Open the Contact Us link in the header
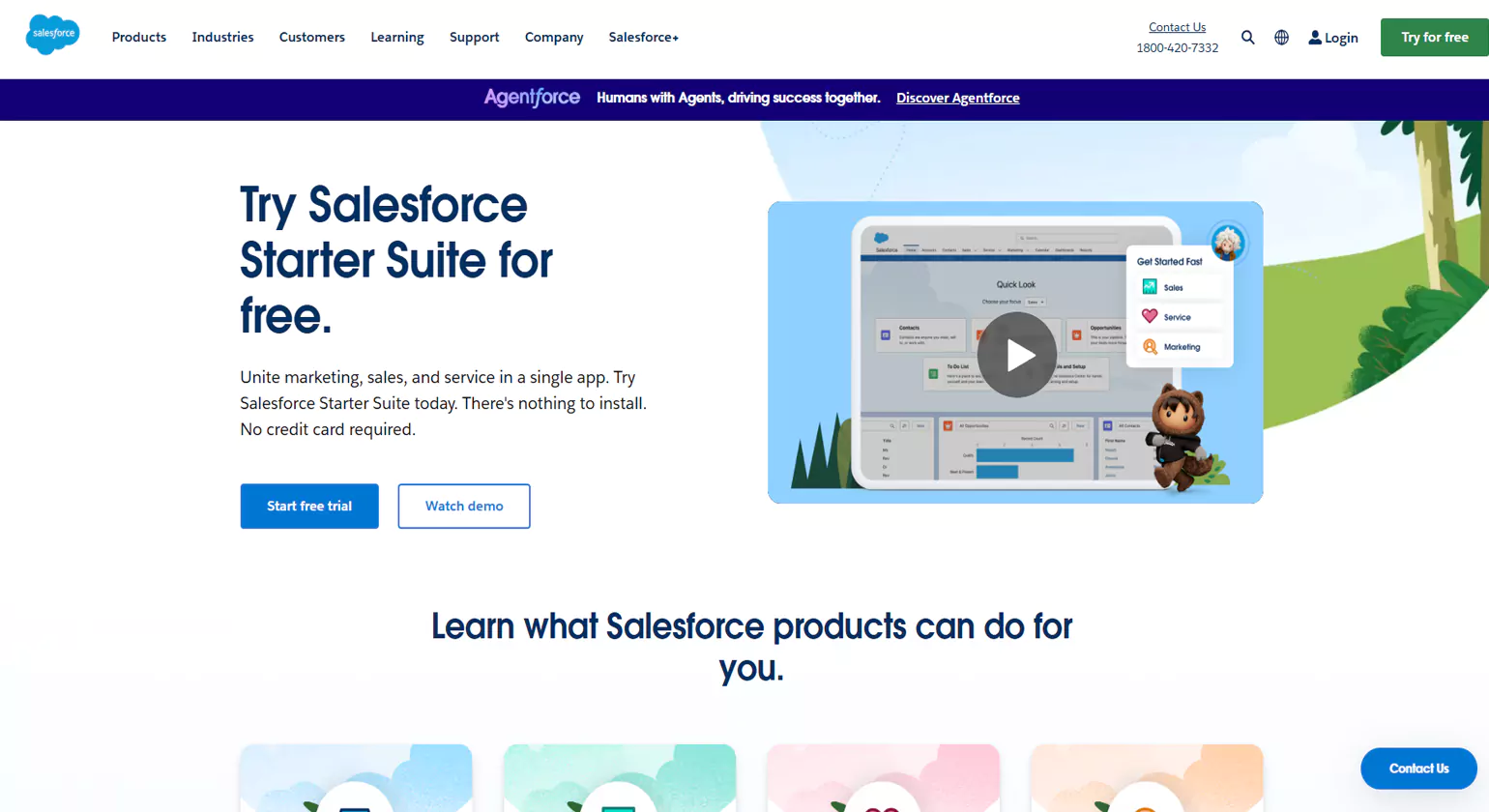The image size is (1489, 812). [1177, 26]
